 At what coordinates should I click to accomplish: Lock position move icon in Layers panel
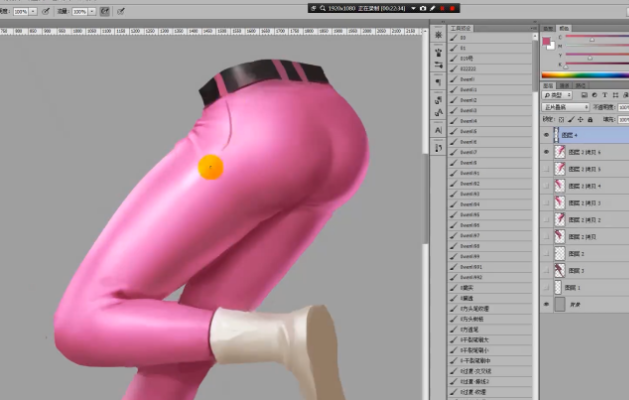pyautogui.click(x=580, y=120)
